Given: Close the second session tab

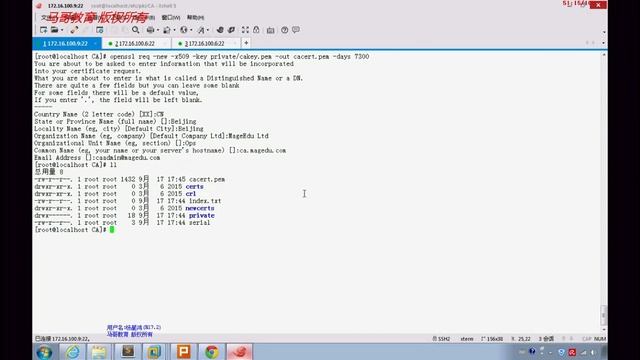Looking at the screenshot, I should click(x=165, y=43).
